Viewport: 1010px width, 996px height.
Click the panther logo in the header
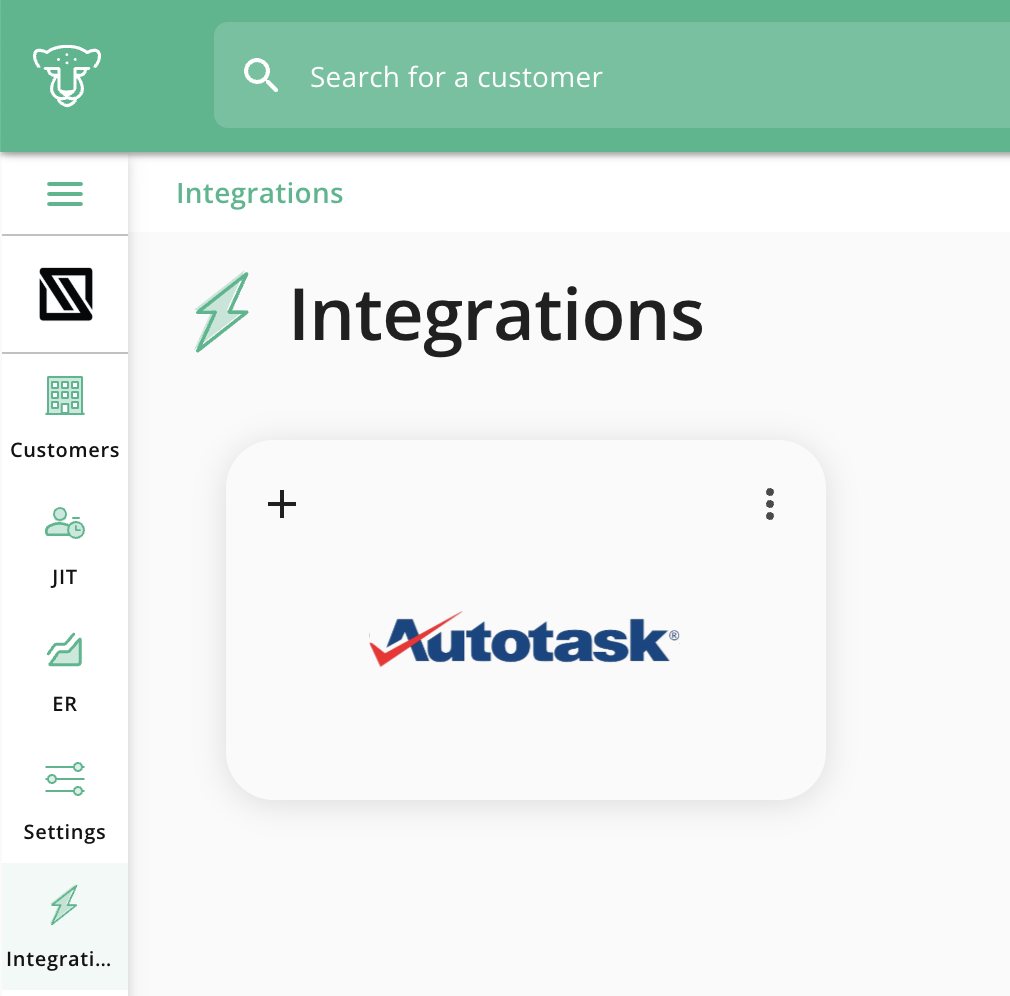pyautogui.click(x=66, y=76)
